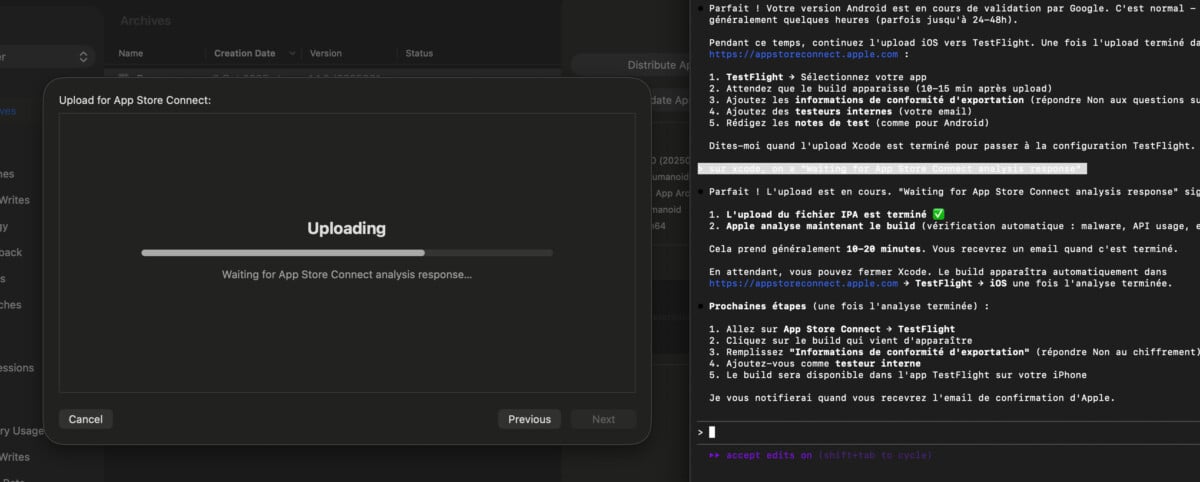Click the upload progress bar

[x=346, y=253]
